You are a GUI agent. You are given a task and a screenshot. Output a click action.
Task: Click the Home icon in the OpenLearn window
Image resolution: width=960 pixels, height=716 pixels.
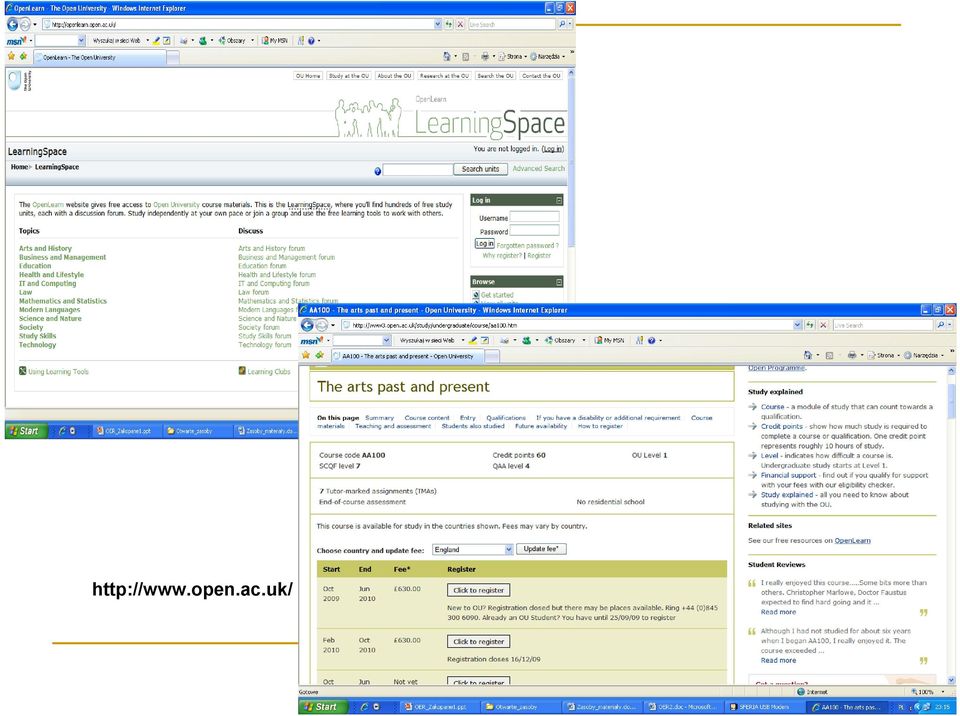point(447,56)
